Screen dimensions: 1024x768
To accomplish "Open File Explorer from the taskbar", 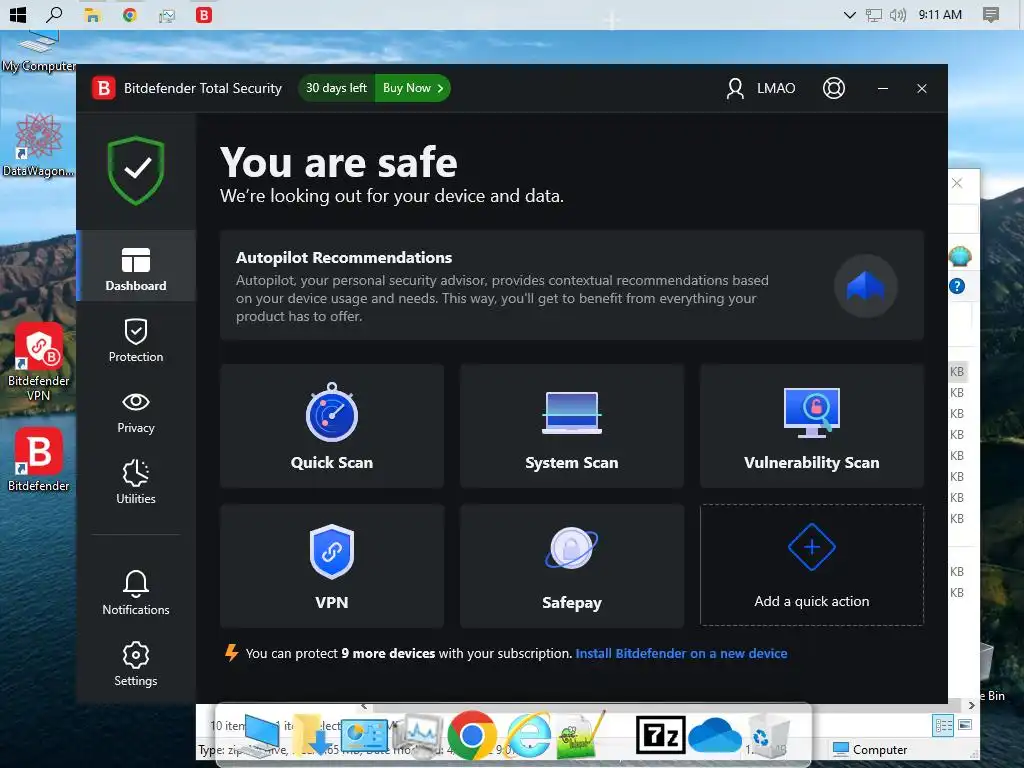I will pyautogui.click(x=92, y=15).
